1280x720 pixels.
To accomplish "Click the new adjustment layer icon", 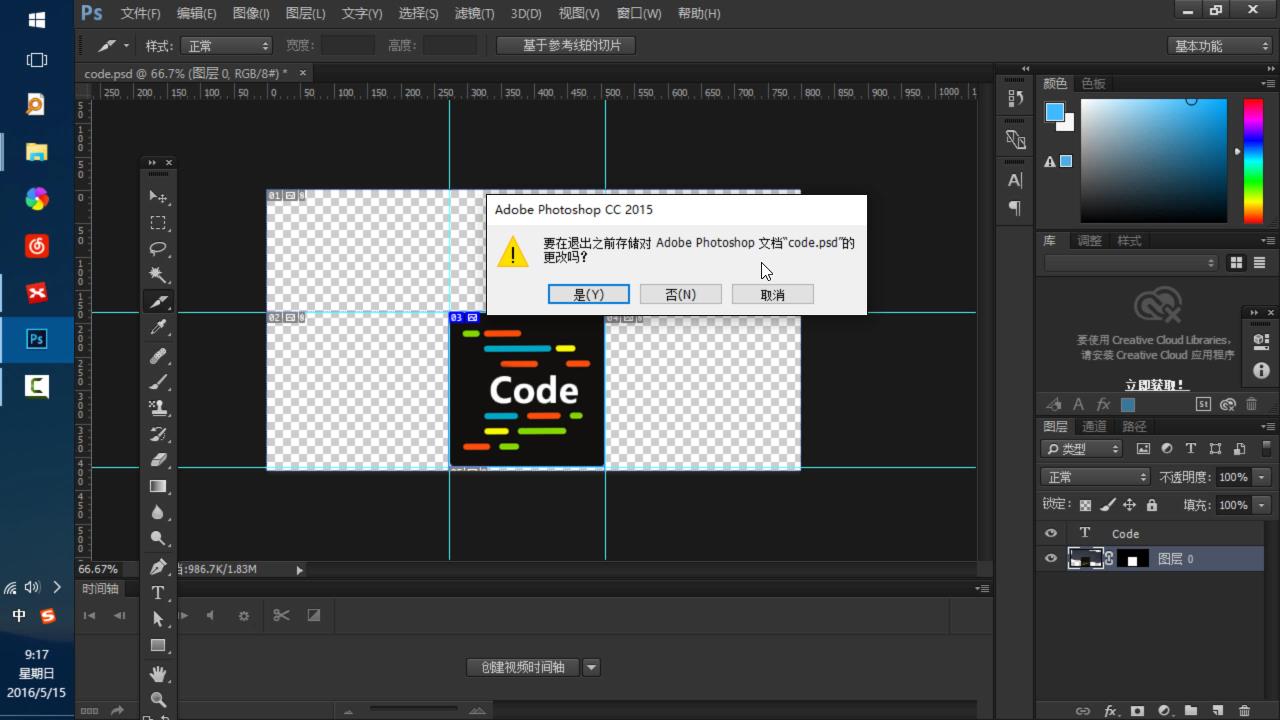I will [1164, 711].
